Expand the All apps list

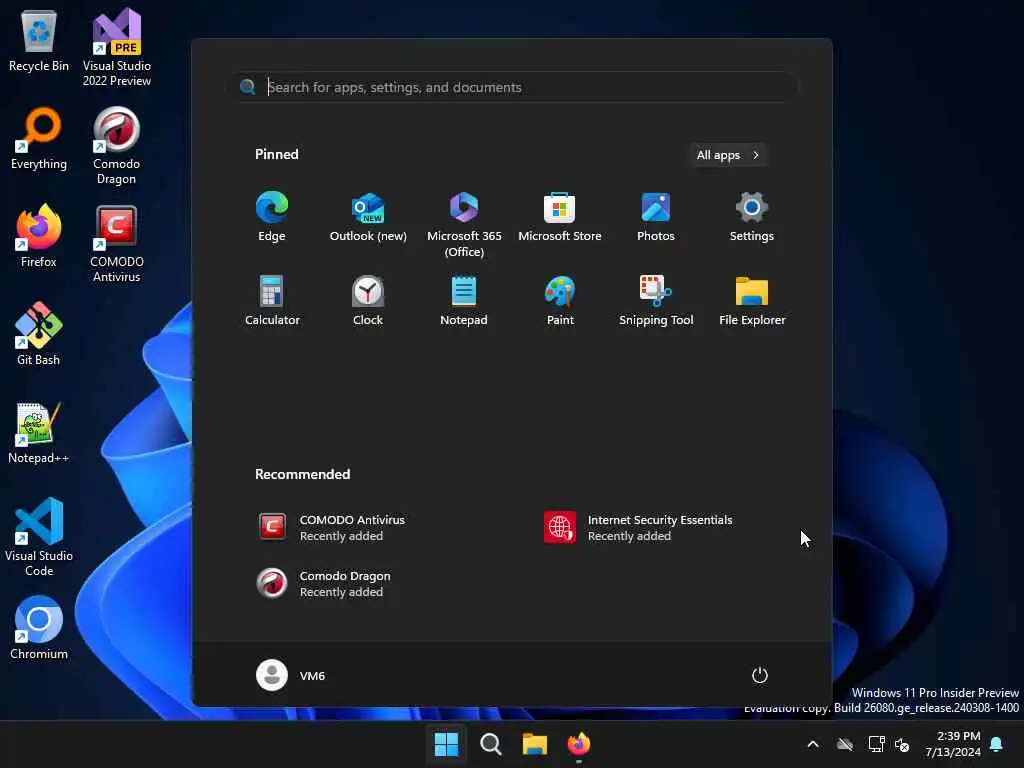point(728,155)
